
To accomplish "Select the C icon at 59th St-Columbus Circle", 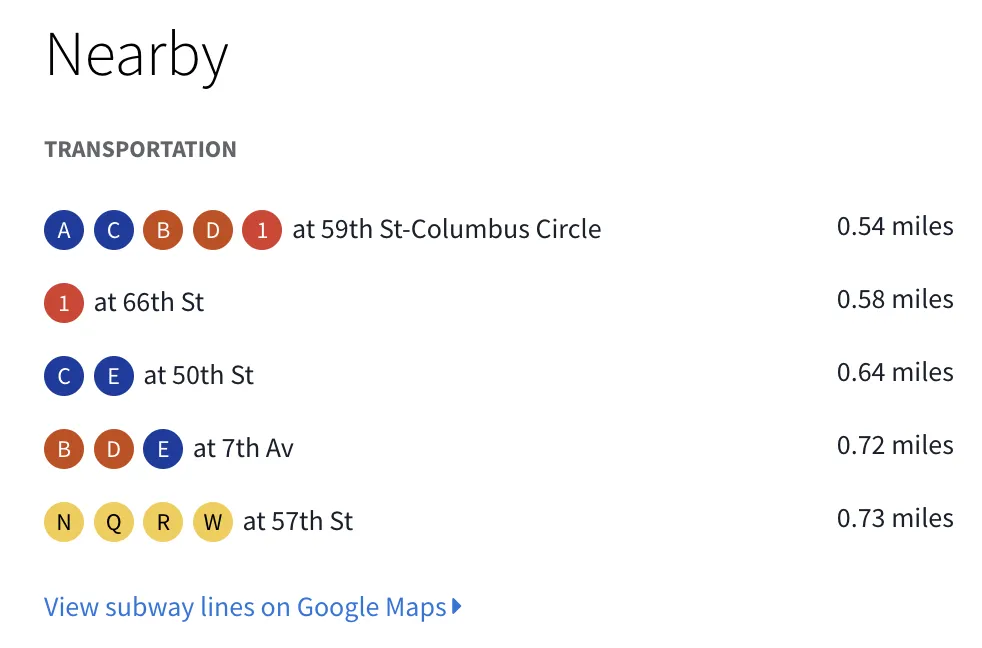I will 113,230.
